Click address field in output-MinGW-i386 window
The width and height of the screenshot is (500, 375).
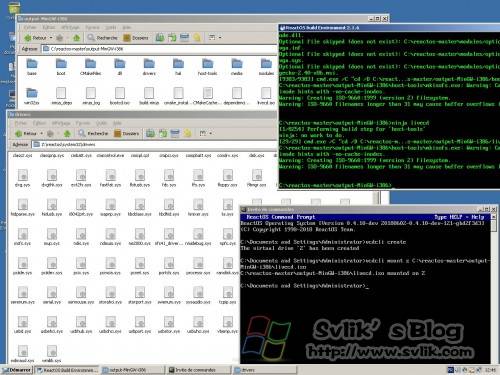click(159, 49)
